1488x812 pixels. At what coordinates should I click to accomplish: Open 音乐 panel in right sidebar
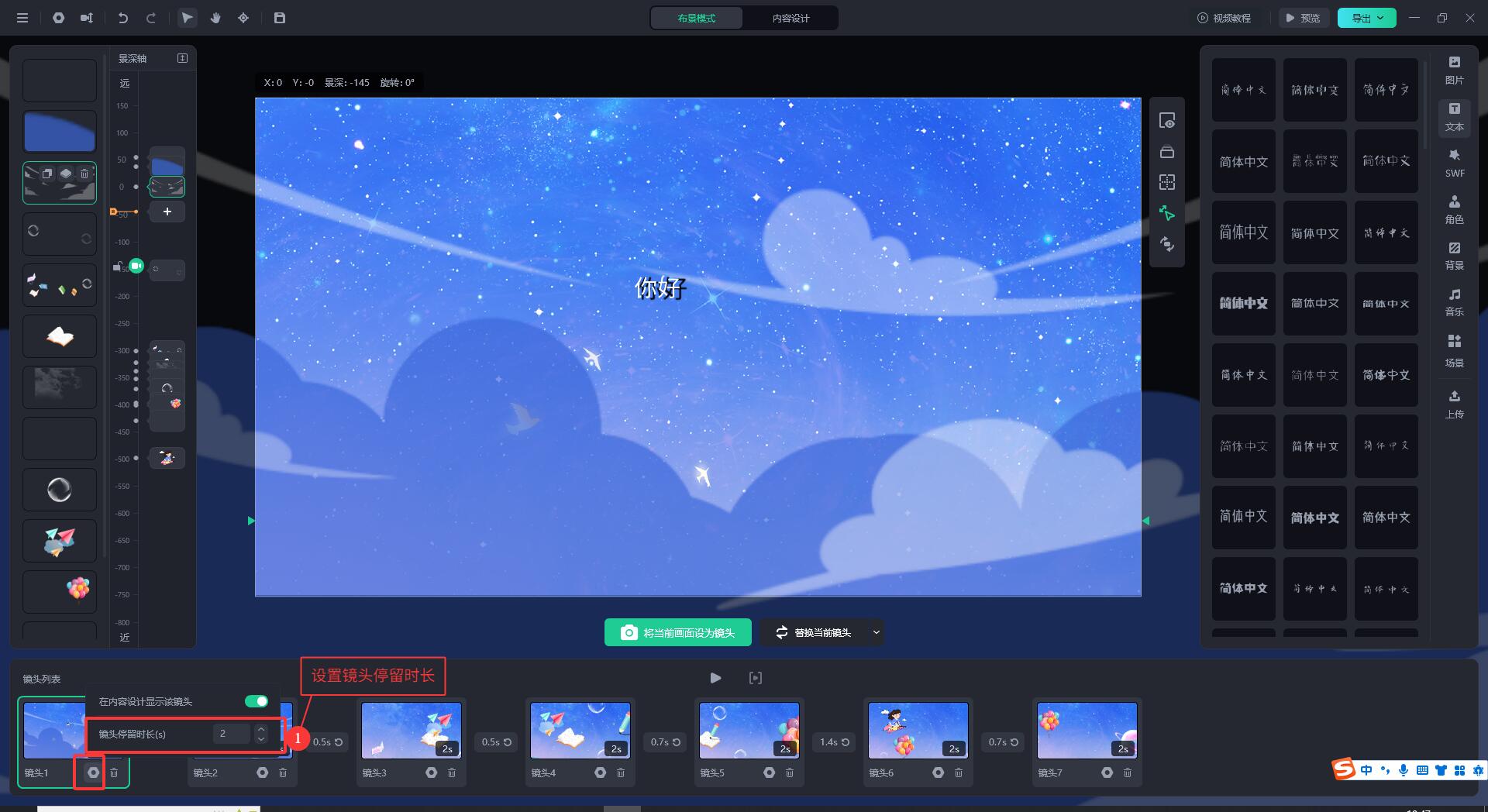coord(1454,302)
